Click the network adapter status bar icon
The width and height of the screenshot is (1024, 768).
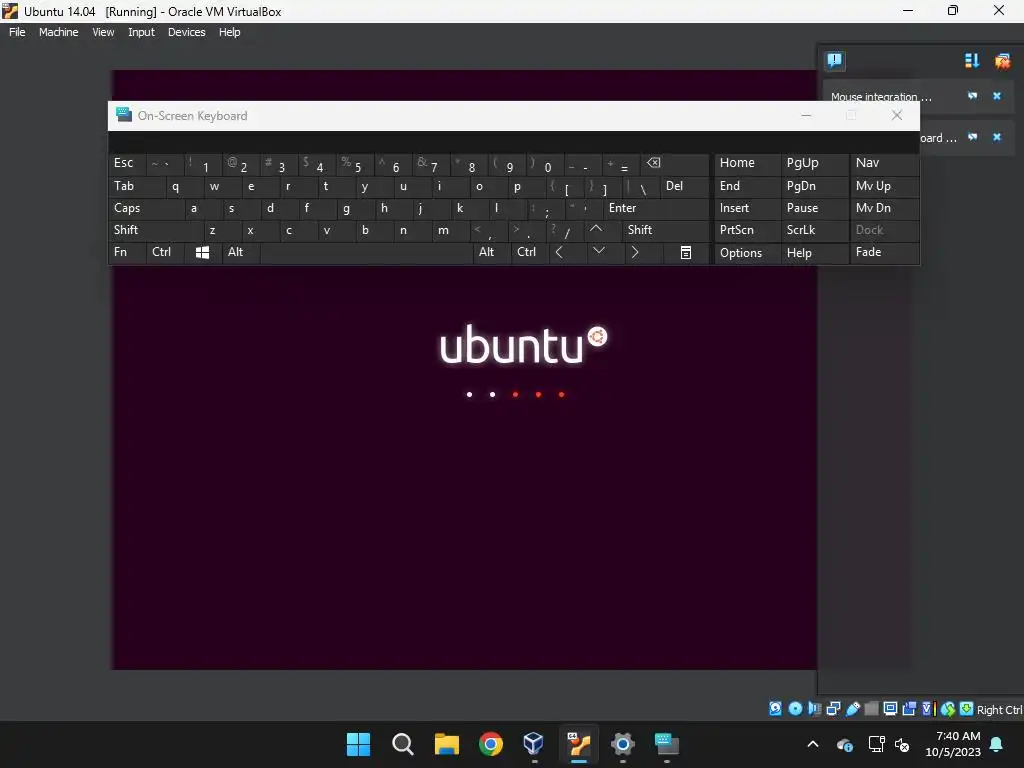[x=833, y=709]
